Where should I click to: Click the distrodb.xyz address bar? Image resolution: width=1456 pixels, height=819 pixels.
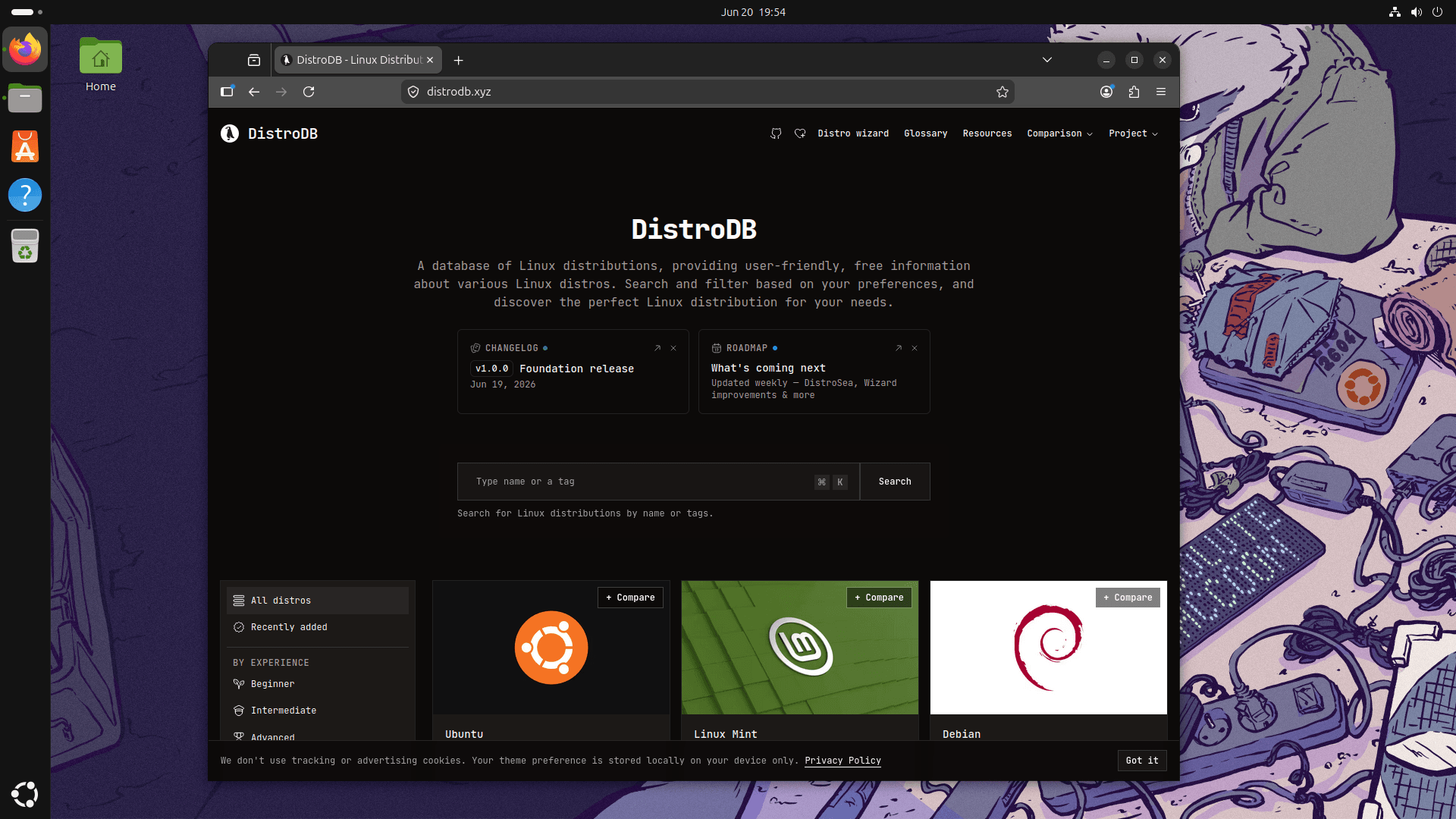pos(708,92)
